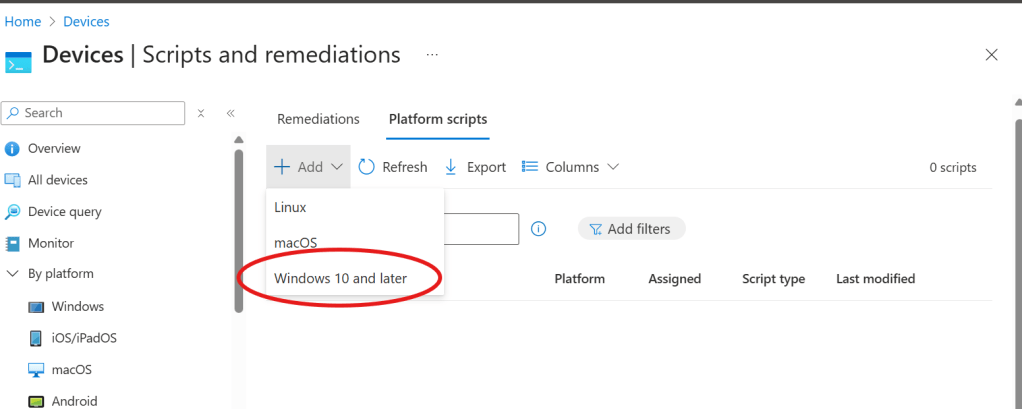Open the Windows platform devices

[77, 307]
